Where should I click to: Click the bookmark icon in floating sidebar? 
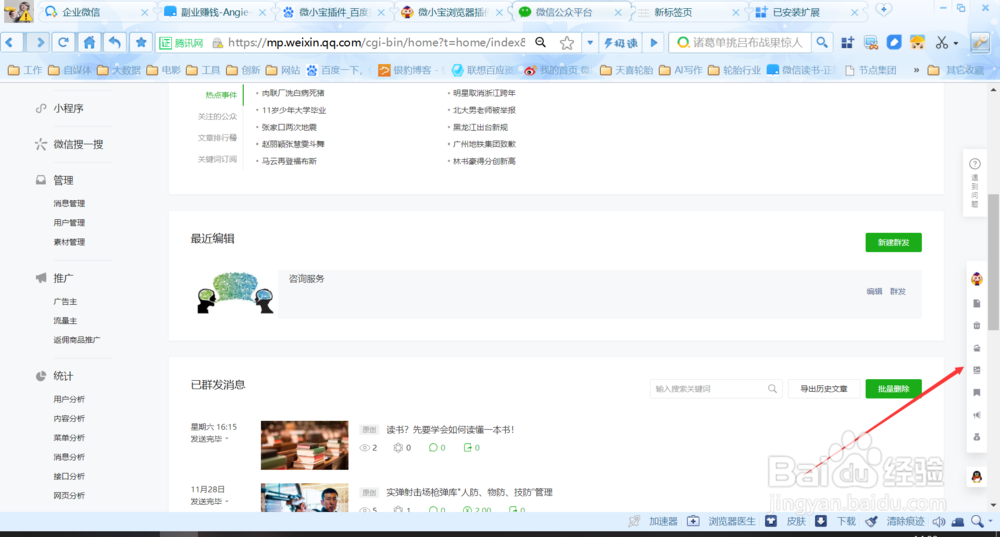point(976,393)
